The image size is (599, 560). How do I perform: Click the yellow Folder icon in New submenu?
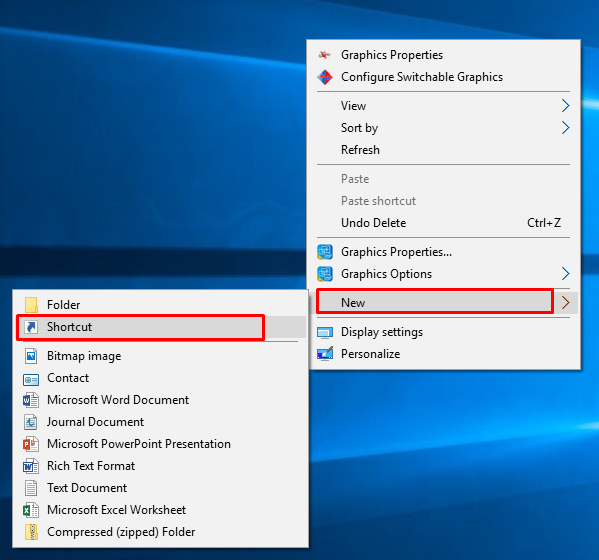click(31, 305)
